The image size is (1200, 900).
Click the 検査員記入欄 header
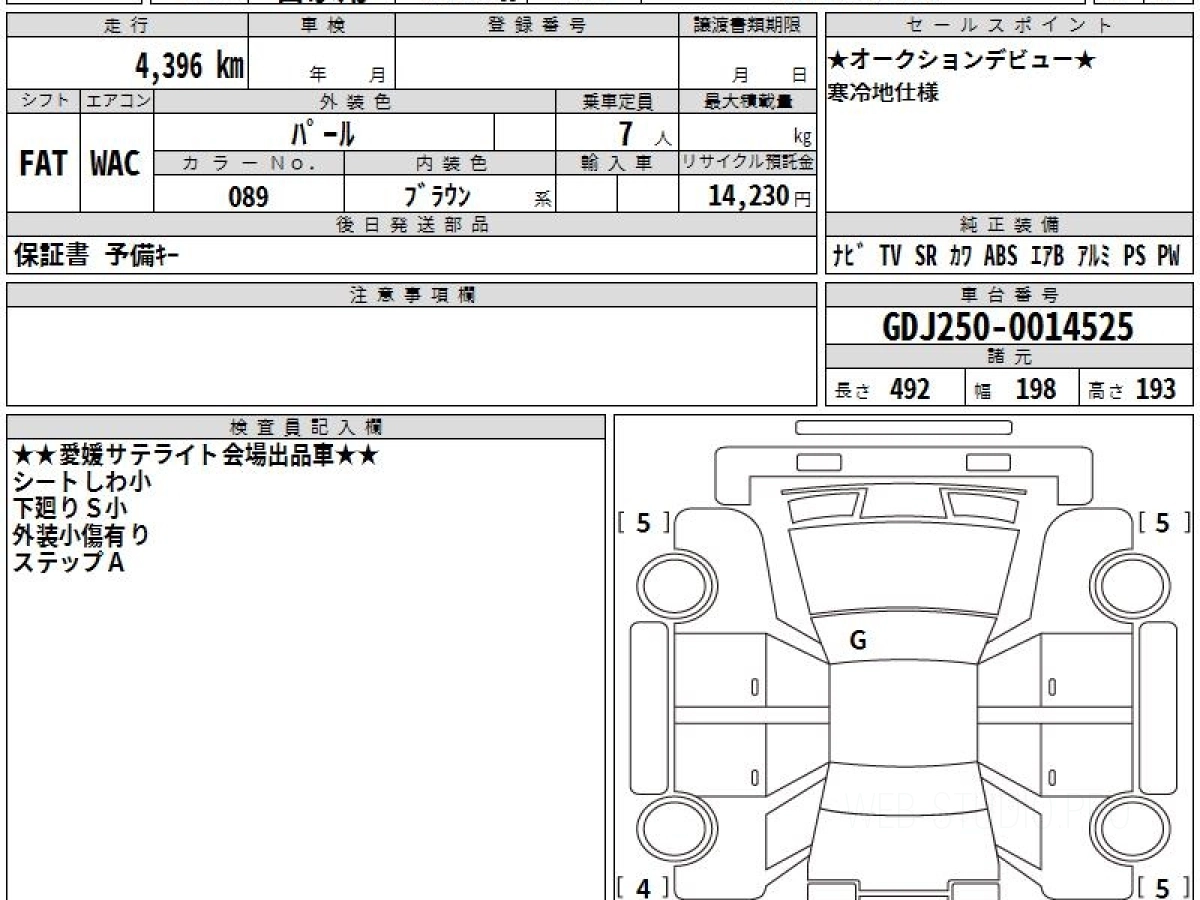[x=306, y=426]
